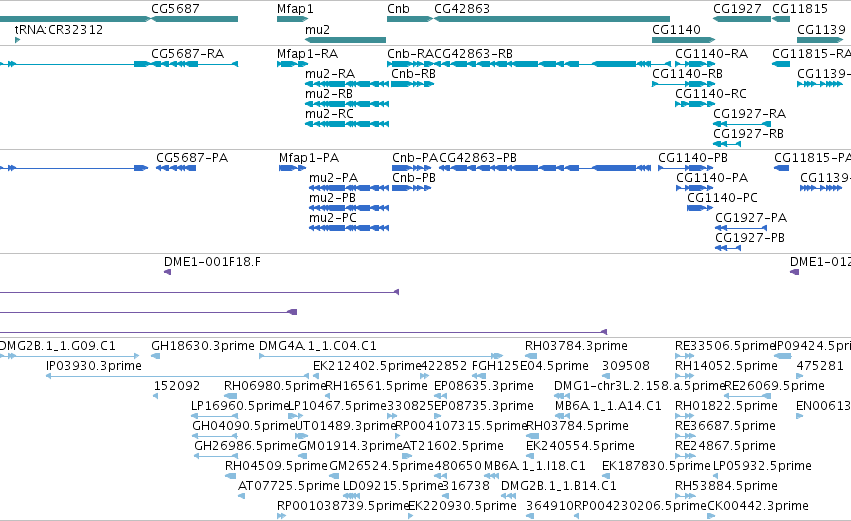Select the CG1140-RA transcript label
The image size is (851, 521).
tap(712, 54)
